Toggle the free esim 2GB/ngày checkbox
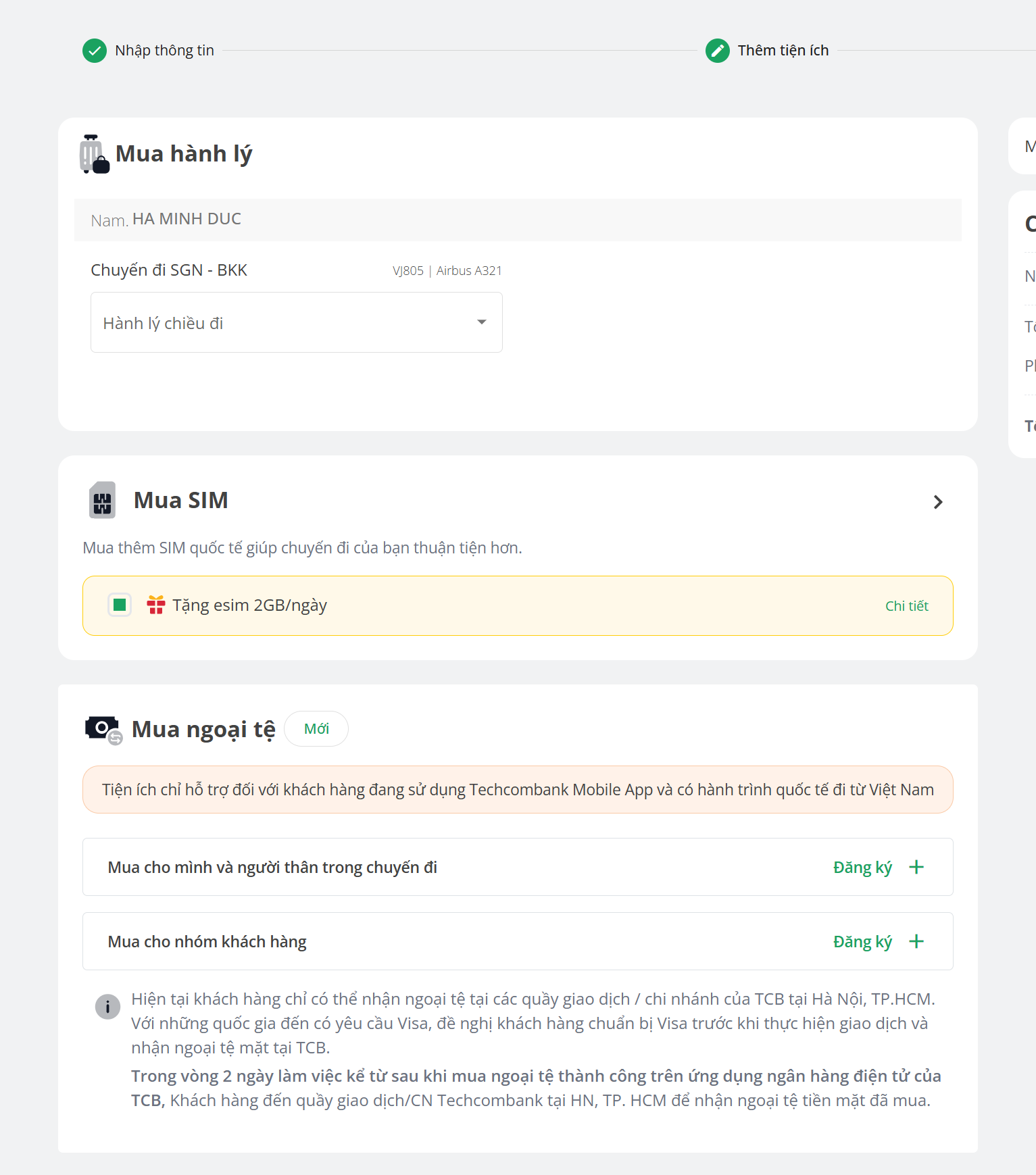Viewport: 1036px width, 1175px height. tap(120, 605)
